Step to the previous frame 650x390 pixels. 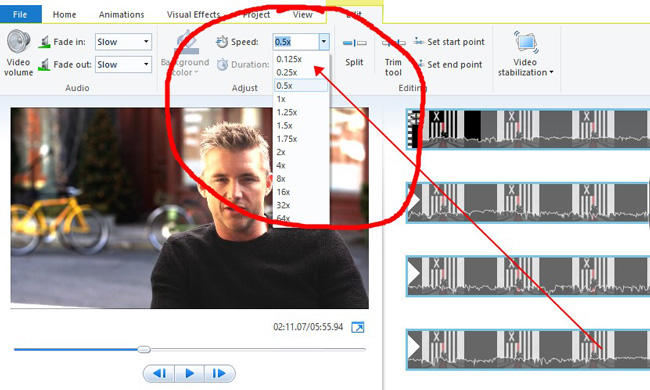[160, 373]
